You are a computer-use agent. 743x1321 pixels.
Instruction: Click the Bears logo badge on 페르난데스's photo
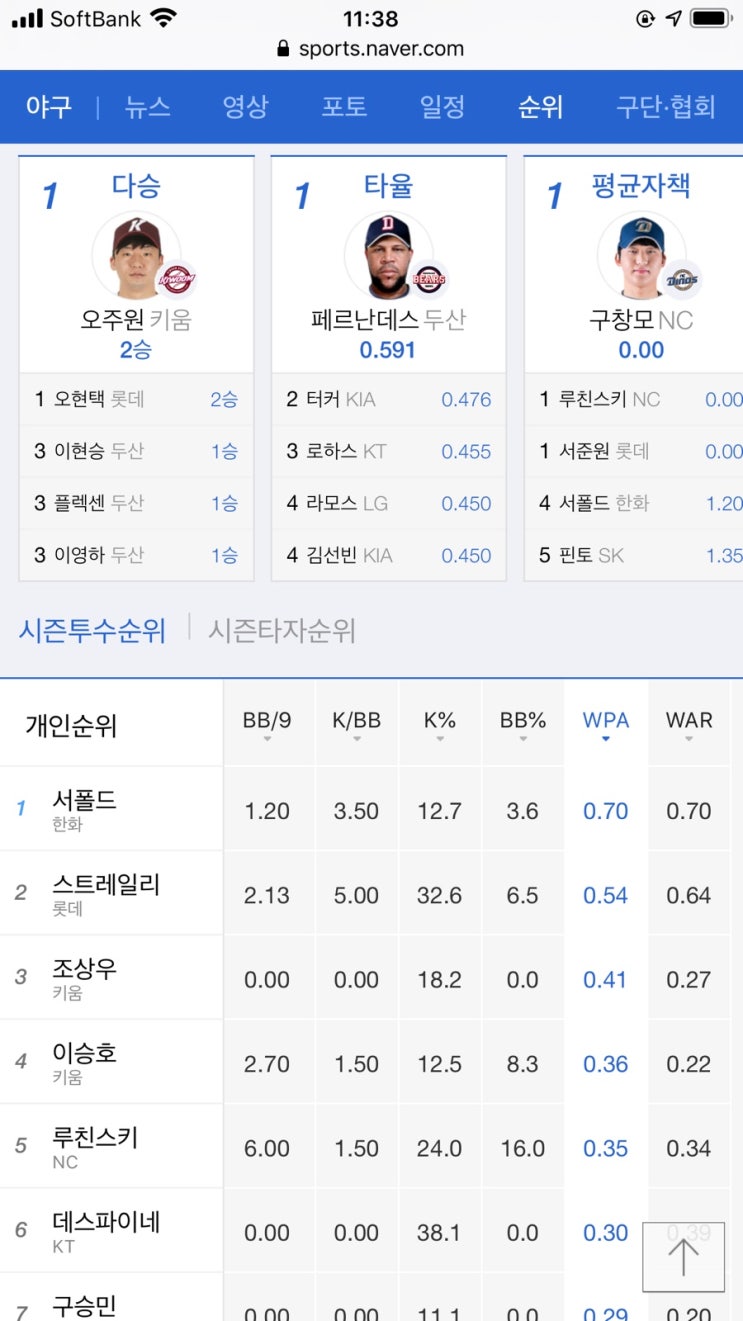click(x=427, y=281)
